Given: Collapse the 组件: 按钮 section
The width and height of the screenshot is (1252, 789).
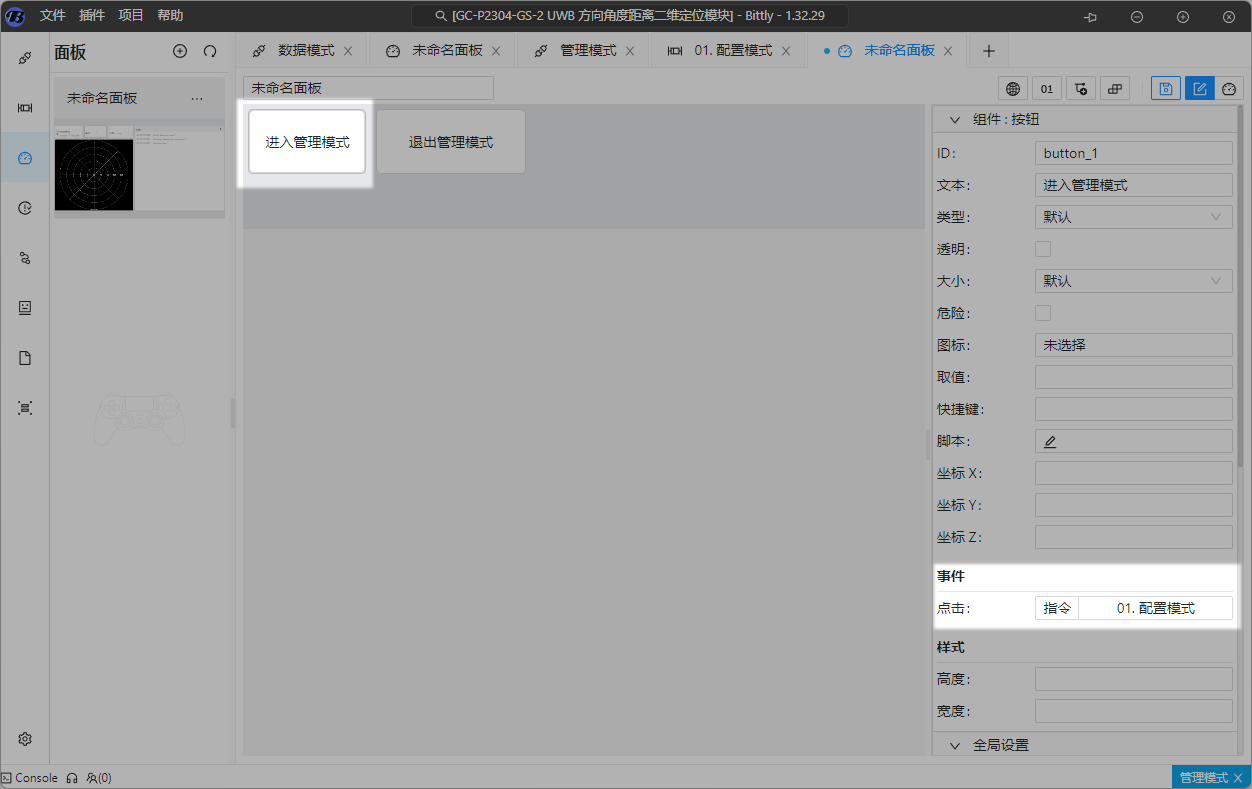Looking at the screenshot, I should tap(954, 120).
